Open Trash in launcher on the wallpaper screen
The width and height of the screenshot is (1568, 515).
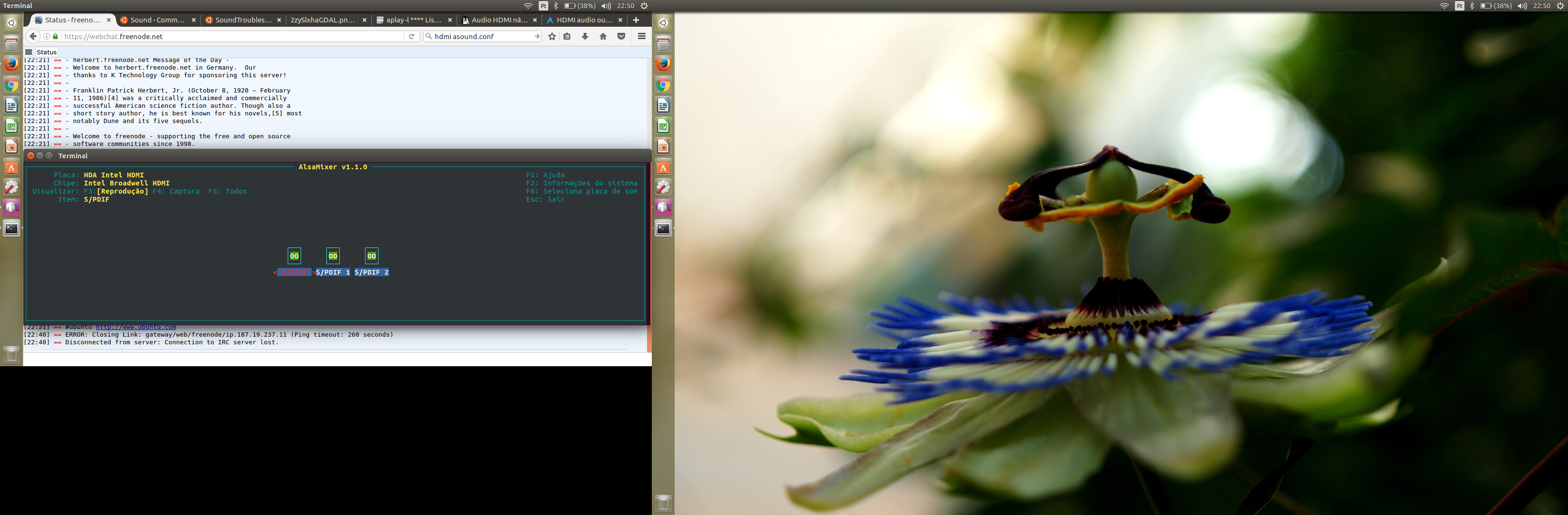coord(663,503)
